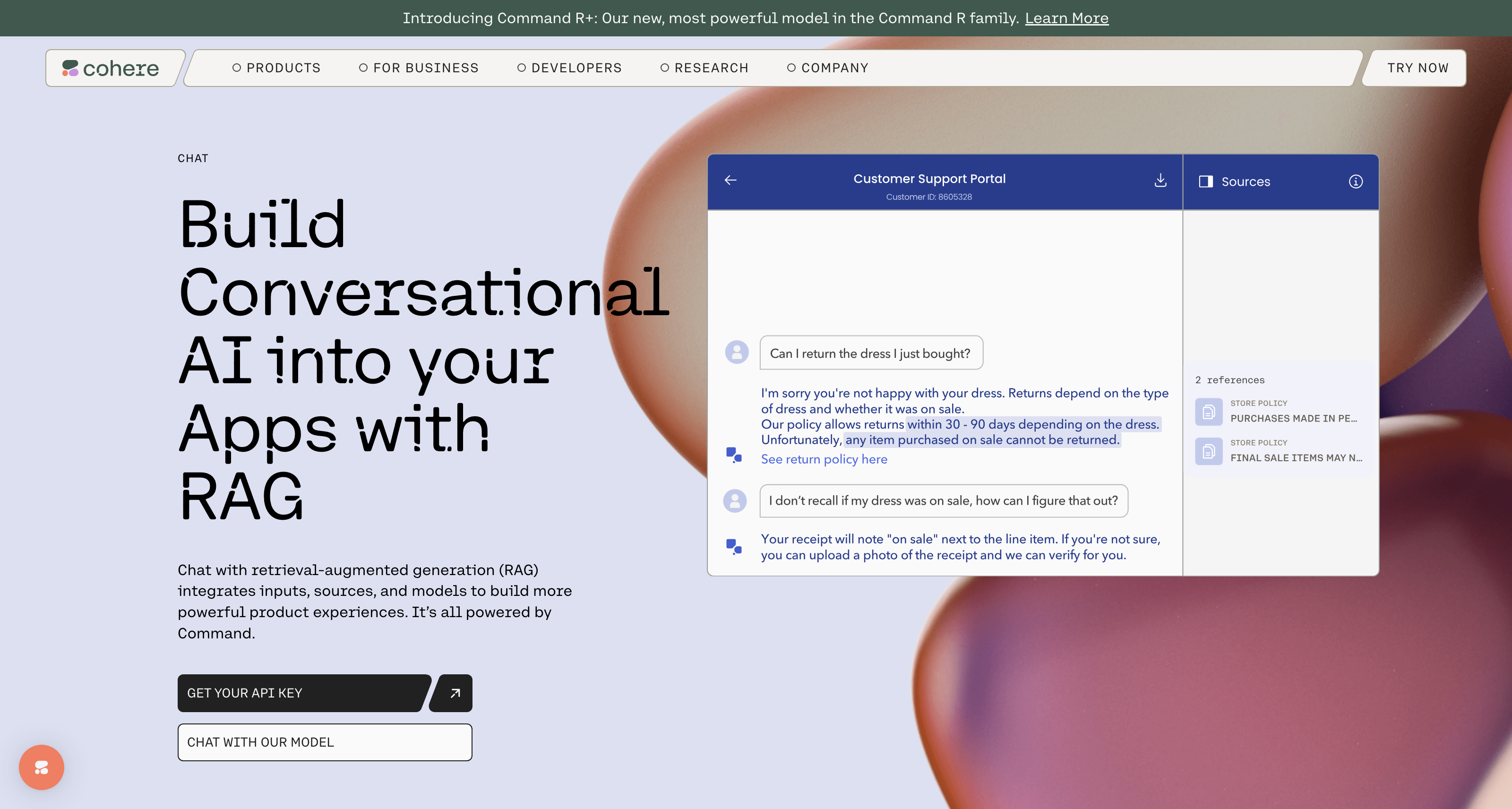Select the 'I don't recall if my dress was on sale' message
1512x809 pixels.
pyautogui.click(x=944, y=501)
